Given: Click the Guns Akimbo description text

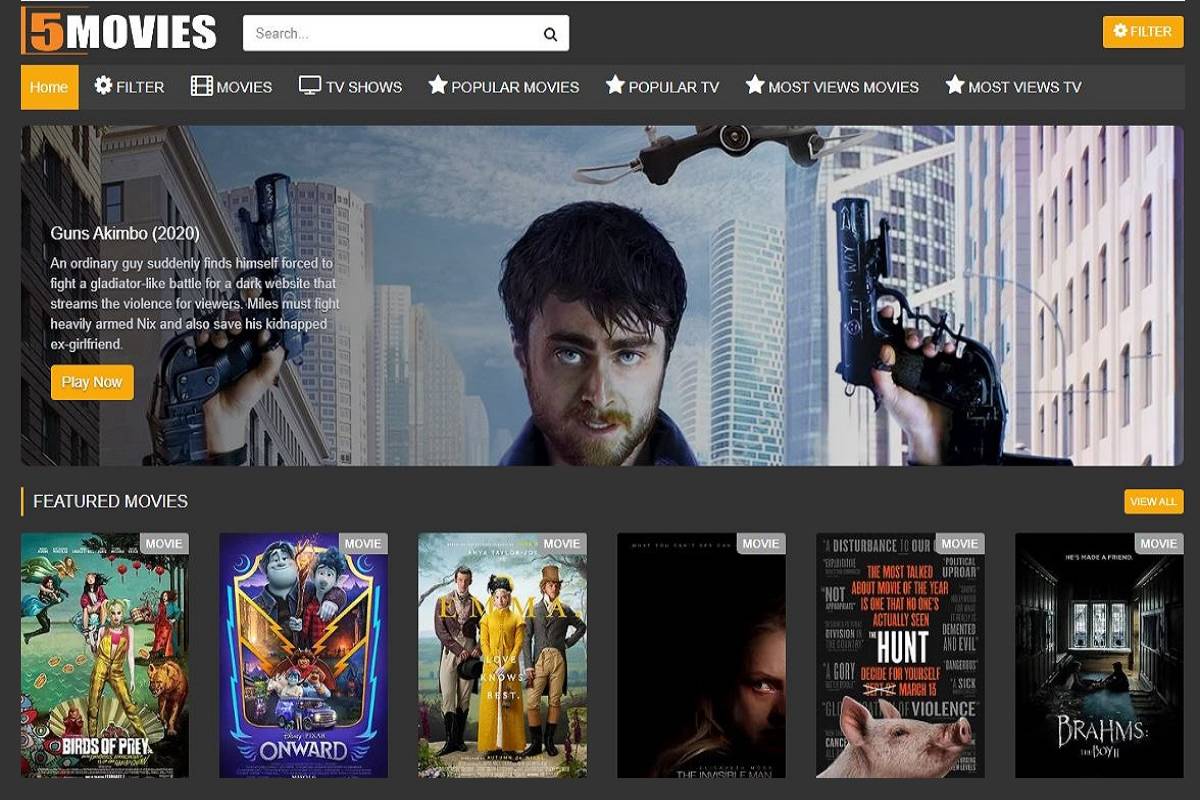Looking at the screenshot, I should coord(195,304).
